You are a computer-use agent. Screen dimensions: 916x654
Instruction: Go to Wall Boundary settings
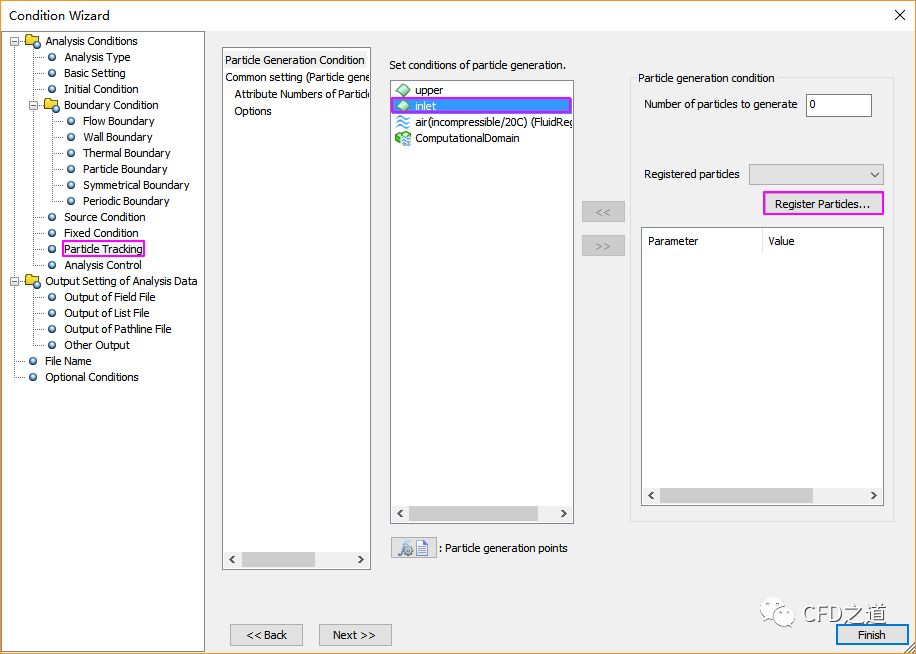(x=117, y=137)
